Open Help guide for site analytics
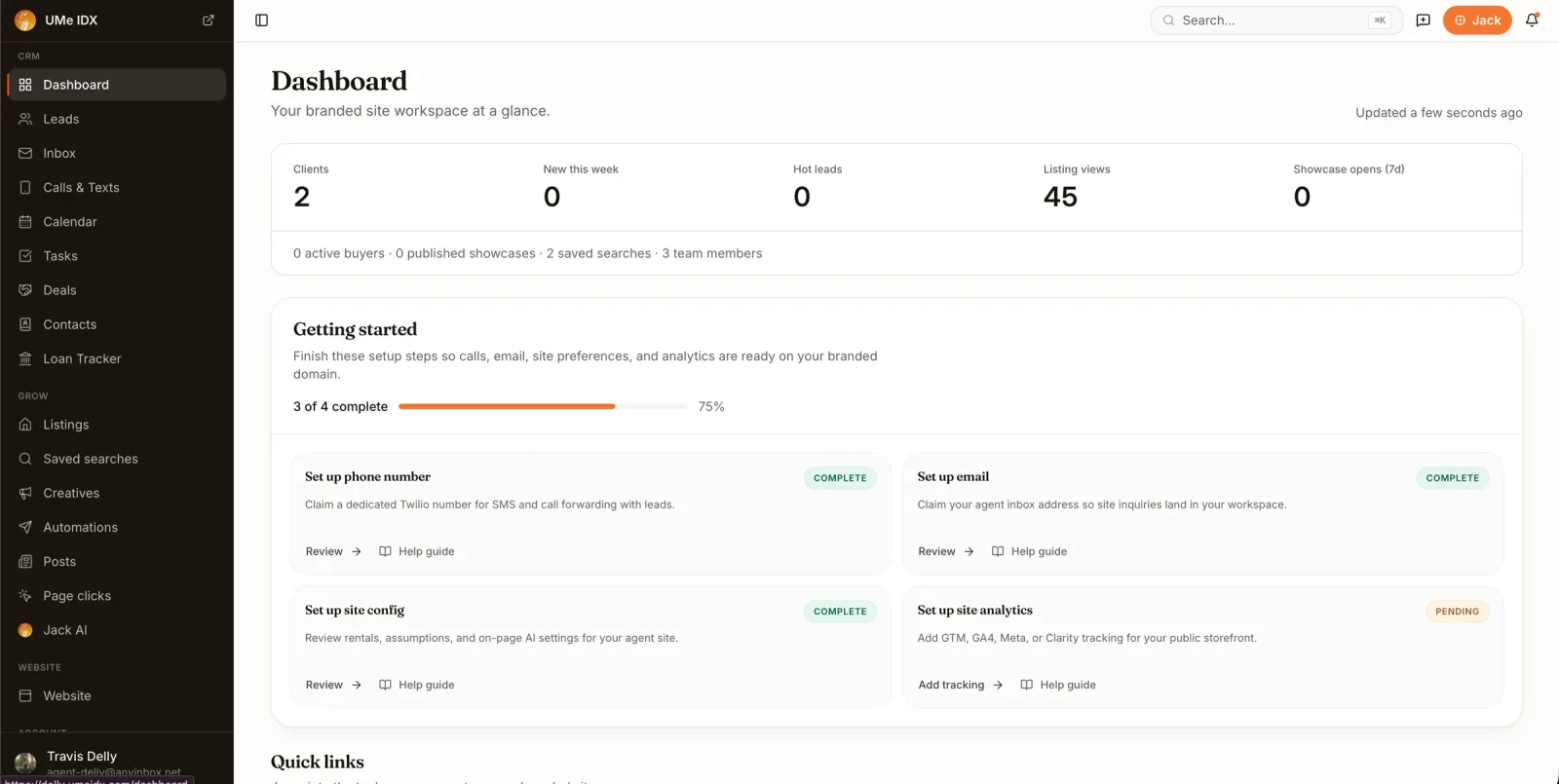Image resolution: width=1559 pixels, height=784 pixels. (x=1058, y=685)
